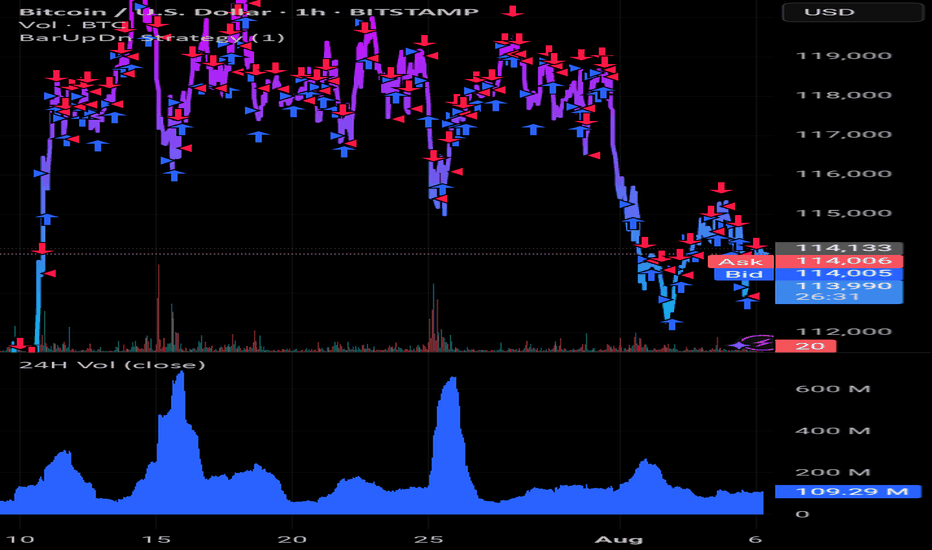Click the red Ask label tag
932x550 pixels.
click(741, 262)
